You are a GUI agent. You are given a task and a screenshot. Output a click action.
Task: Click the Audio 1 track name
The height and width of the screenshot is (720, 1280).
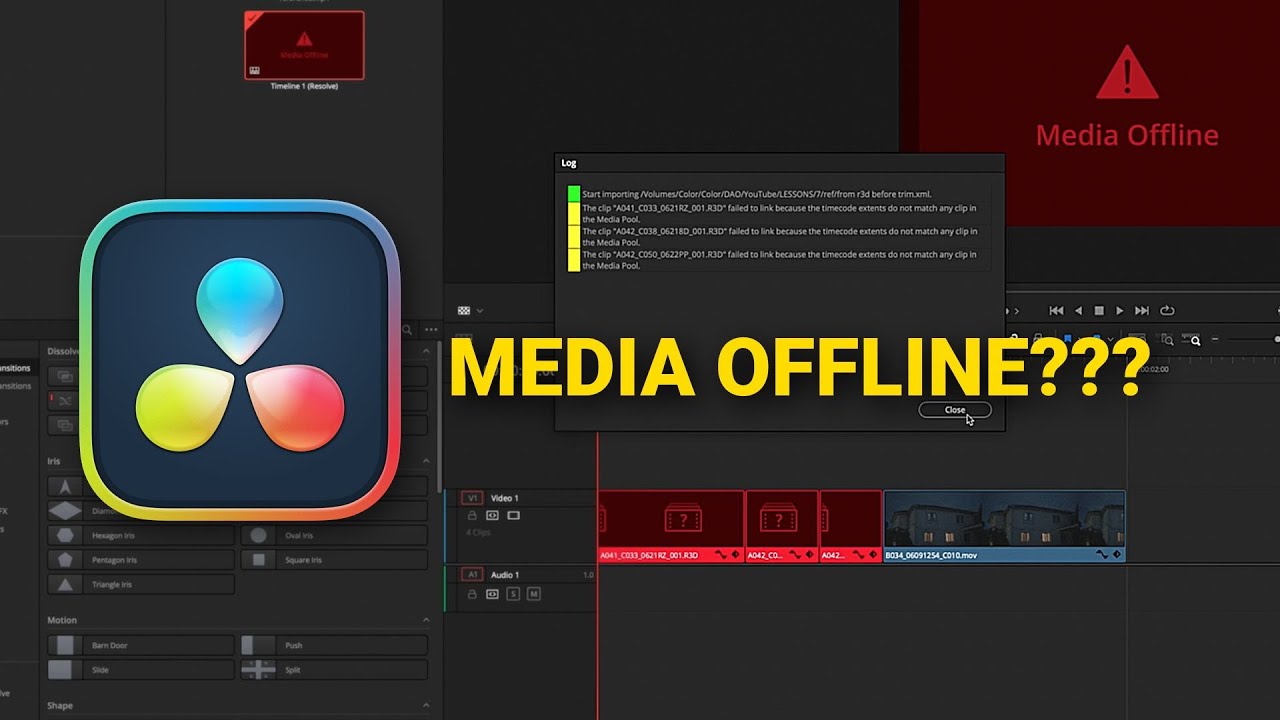(504, 575)
